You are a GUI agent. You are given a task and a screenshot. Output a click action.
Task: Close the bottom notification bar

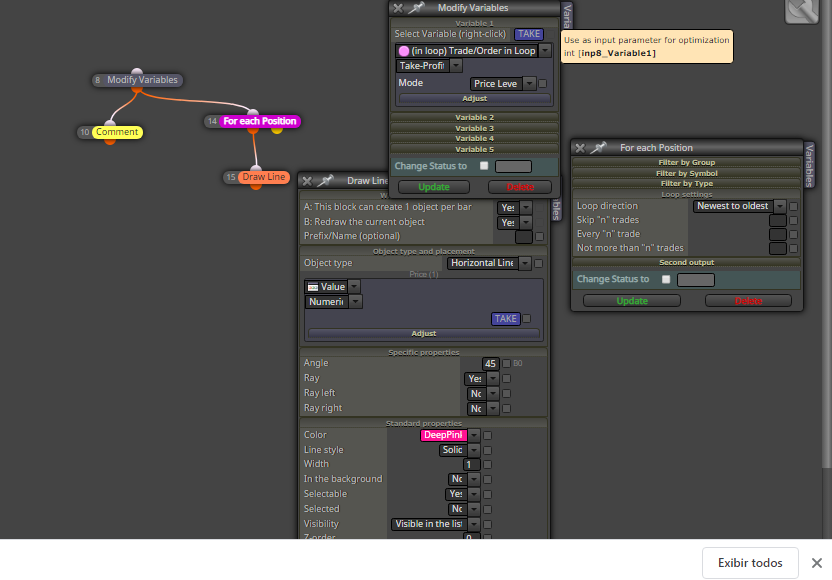[817, 563]
